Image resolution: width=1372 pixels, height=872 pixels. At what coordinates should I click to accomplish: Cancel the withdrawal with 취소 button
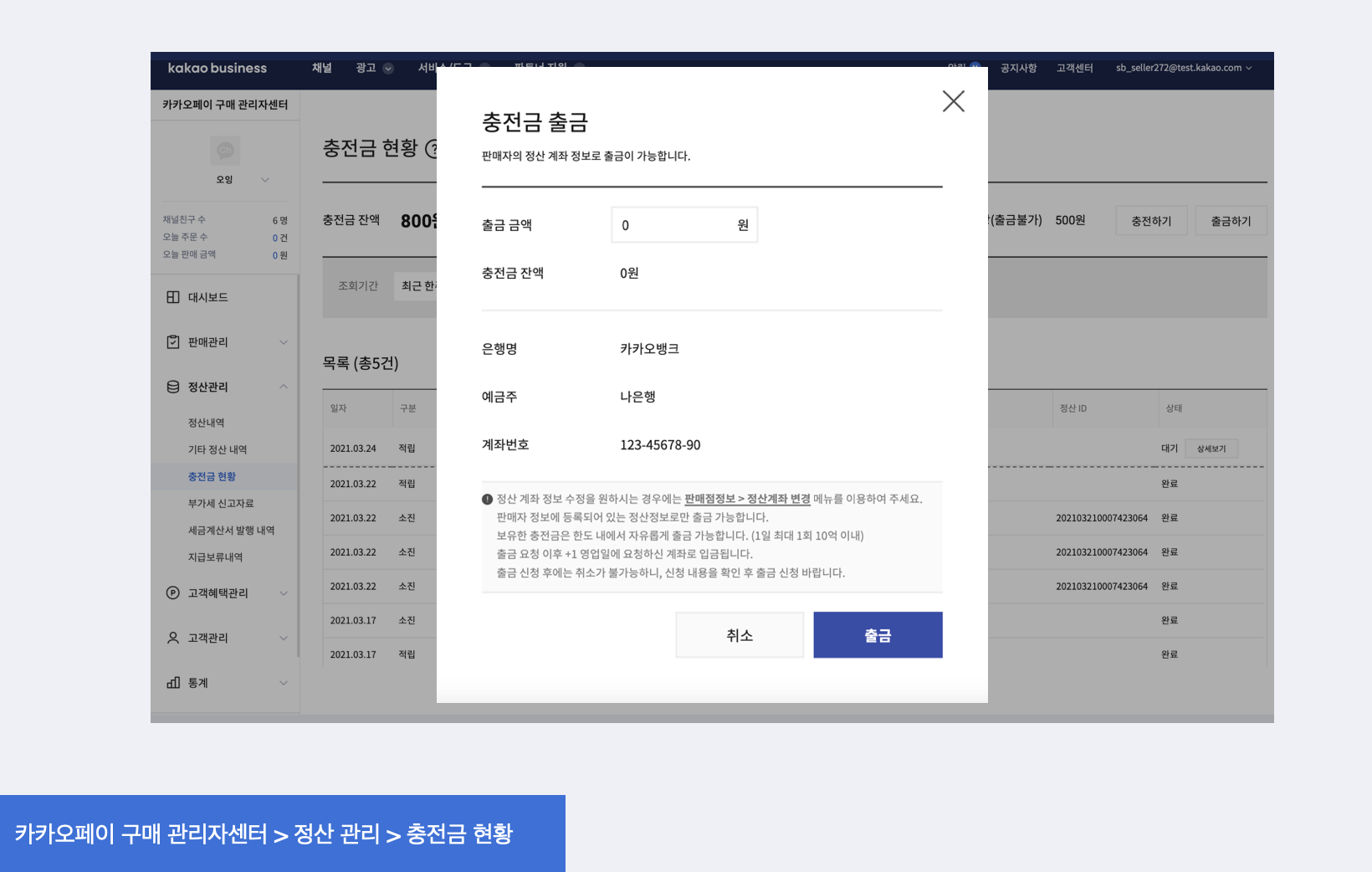pyautogui.click(x=740, y=635)
